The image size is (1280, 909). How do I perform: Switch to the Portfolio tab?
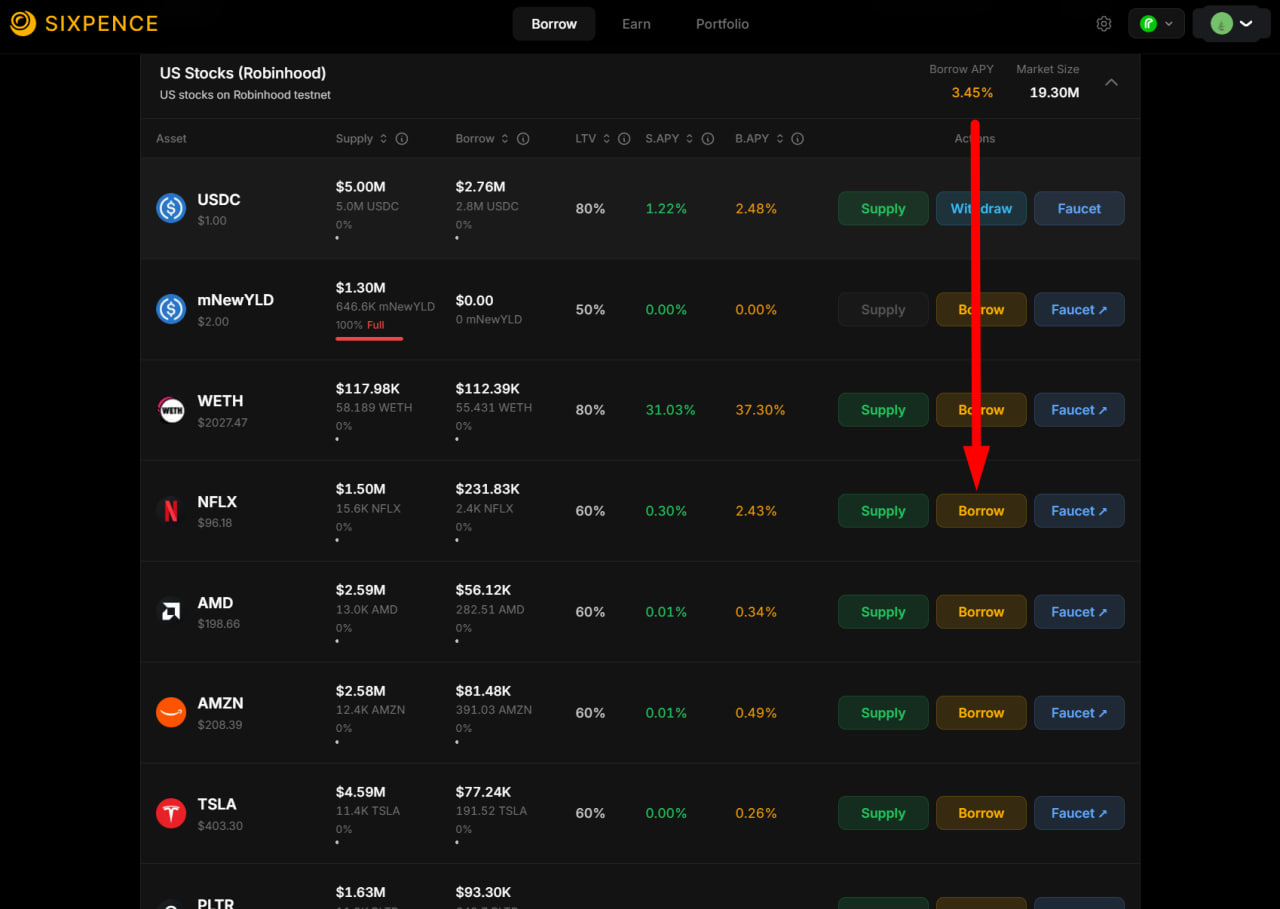pyautogui.click(x=722, y=24)
